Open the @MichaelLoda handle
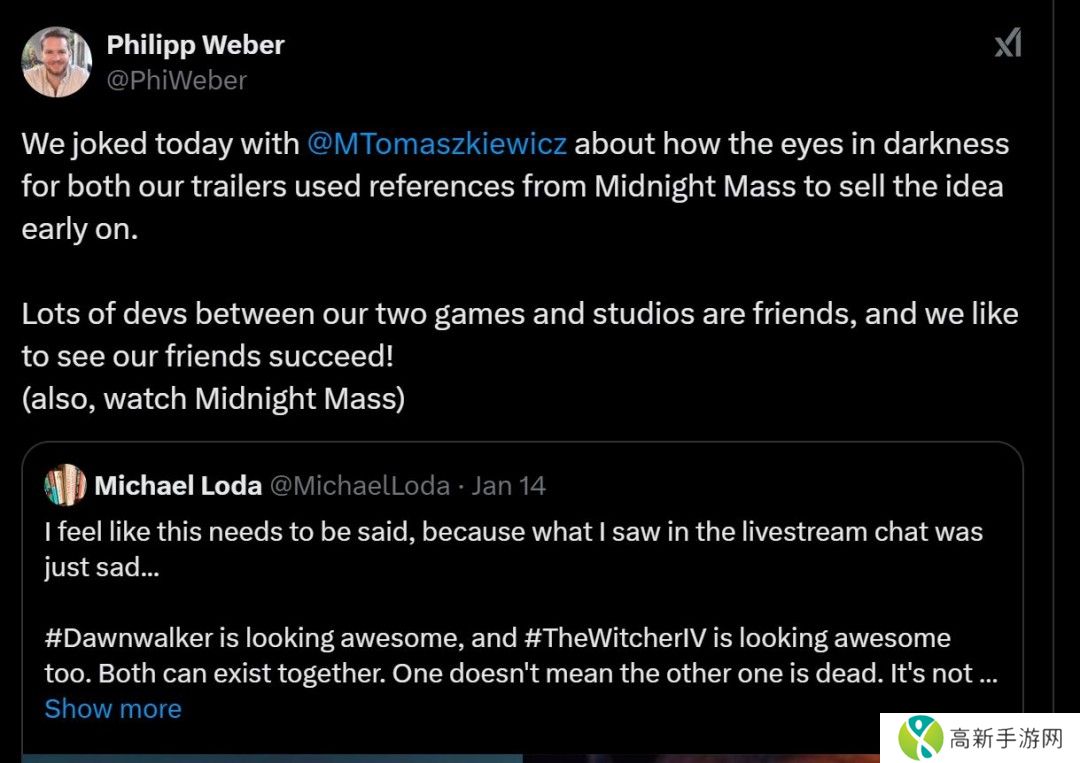1080x763 pixels. pyautogui.click(x=360, y=486)
